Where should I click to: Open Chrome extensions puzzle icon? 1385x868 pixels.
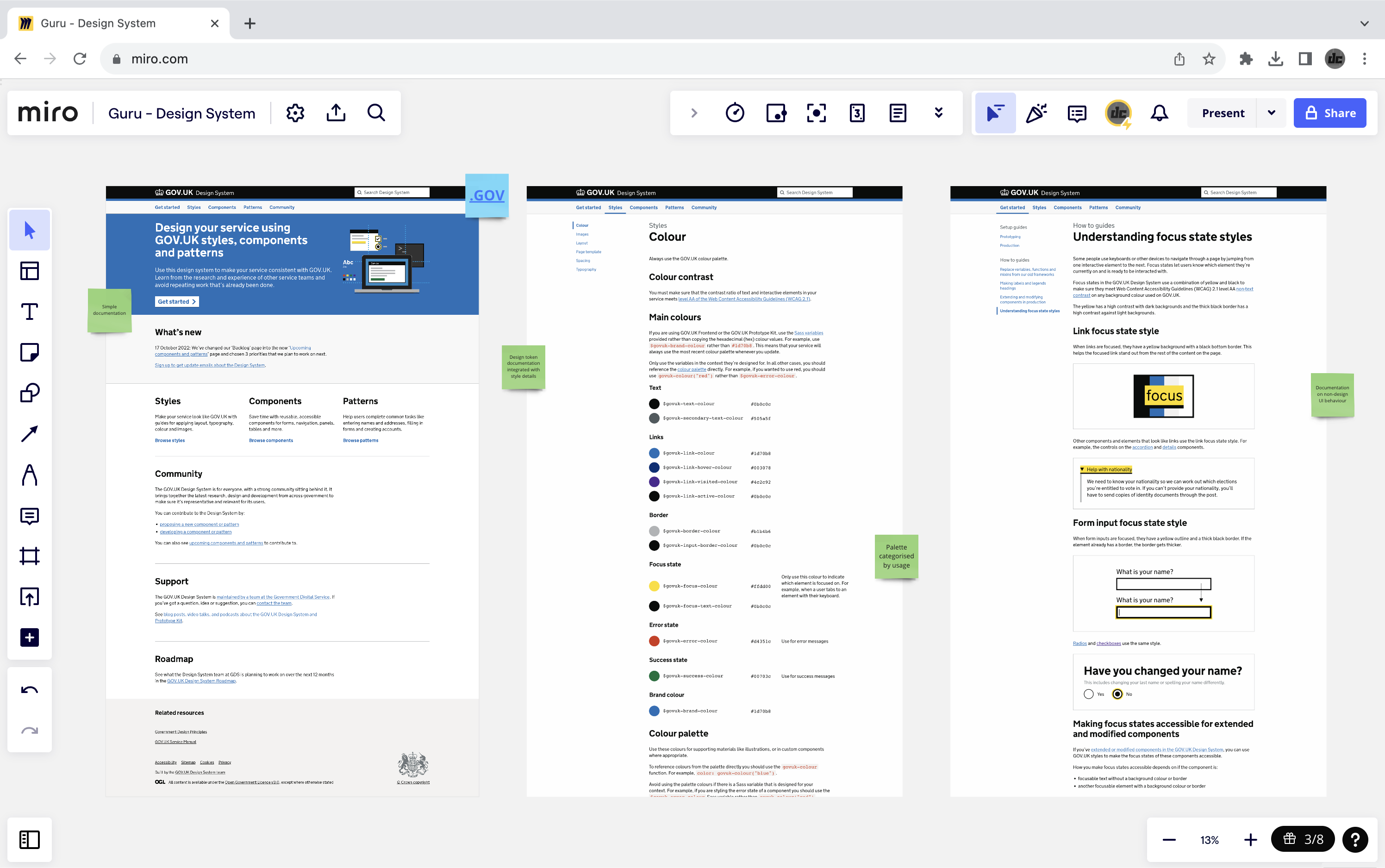point(1246,59)
